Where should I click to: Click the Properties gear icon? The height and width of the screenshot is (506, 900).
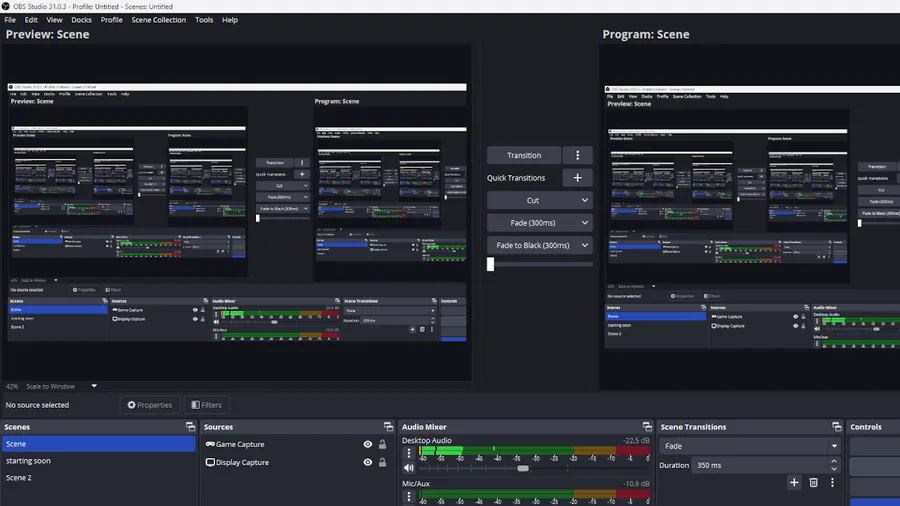(x=131, y=405)
